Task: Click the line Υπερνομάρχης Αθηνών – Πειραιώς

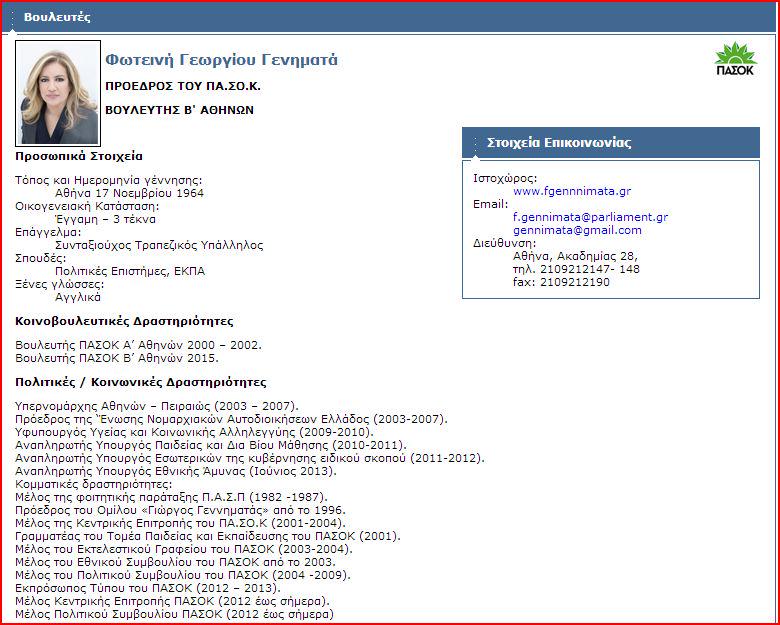Action: point(157,406)
